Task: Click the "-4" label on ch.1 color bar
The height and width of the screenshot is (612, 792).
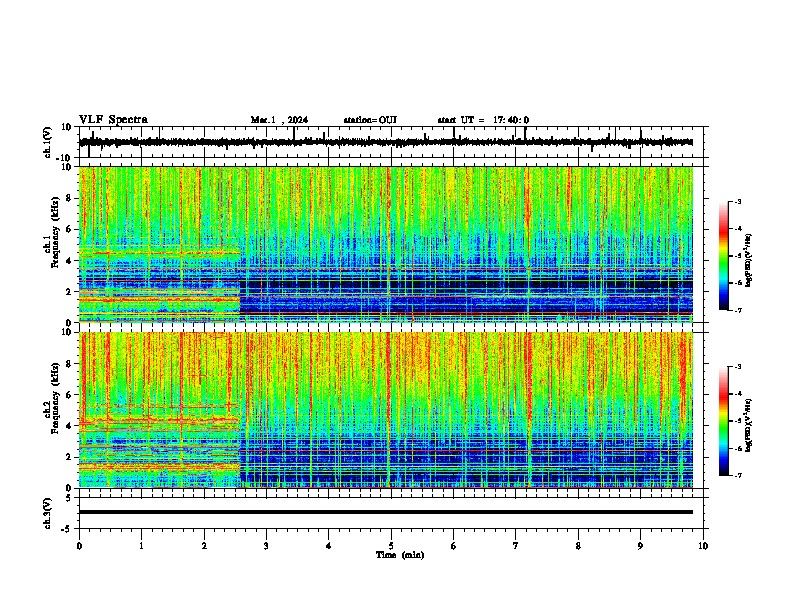Action: 737,229
